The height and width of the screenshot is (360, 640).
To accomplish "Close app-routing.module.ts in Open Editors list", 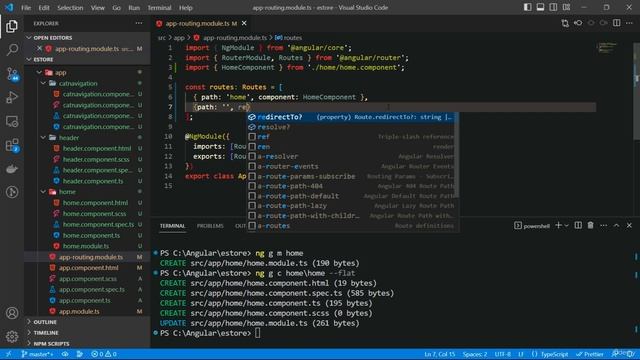I will [x=39, y=49].
